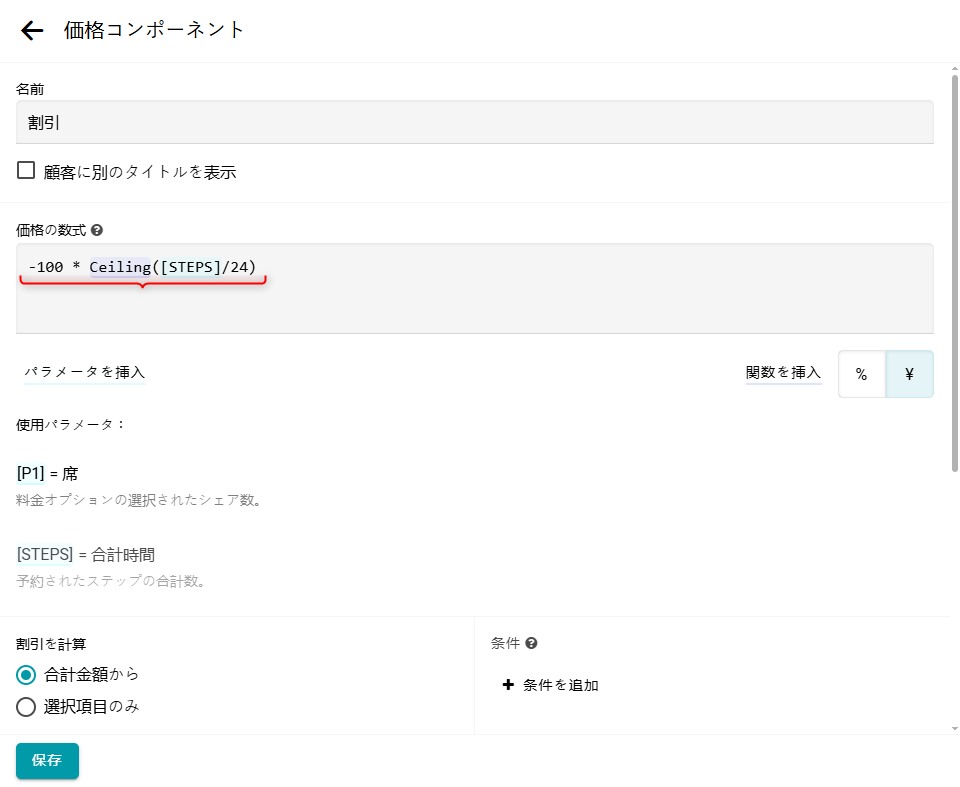Select the 選択項目のみ radio option
Screen dimensions: 960x787
click(x=26, y=707)
